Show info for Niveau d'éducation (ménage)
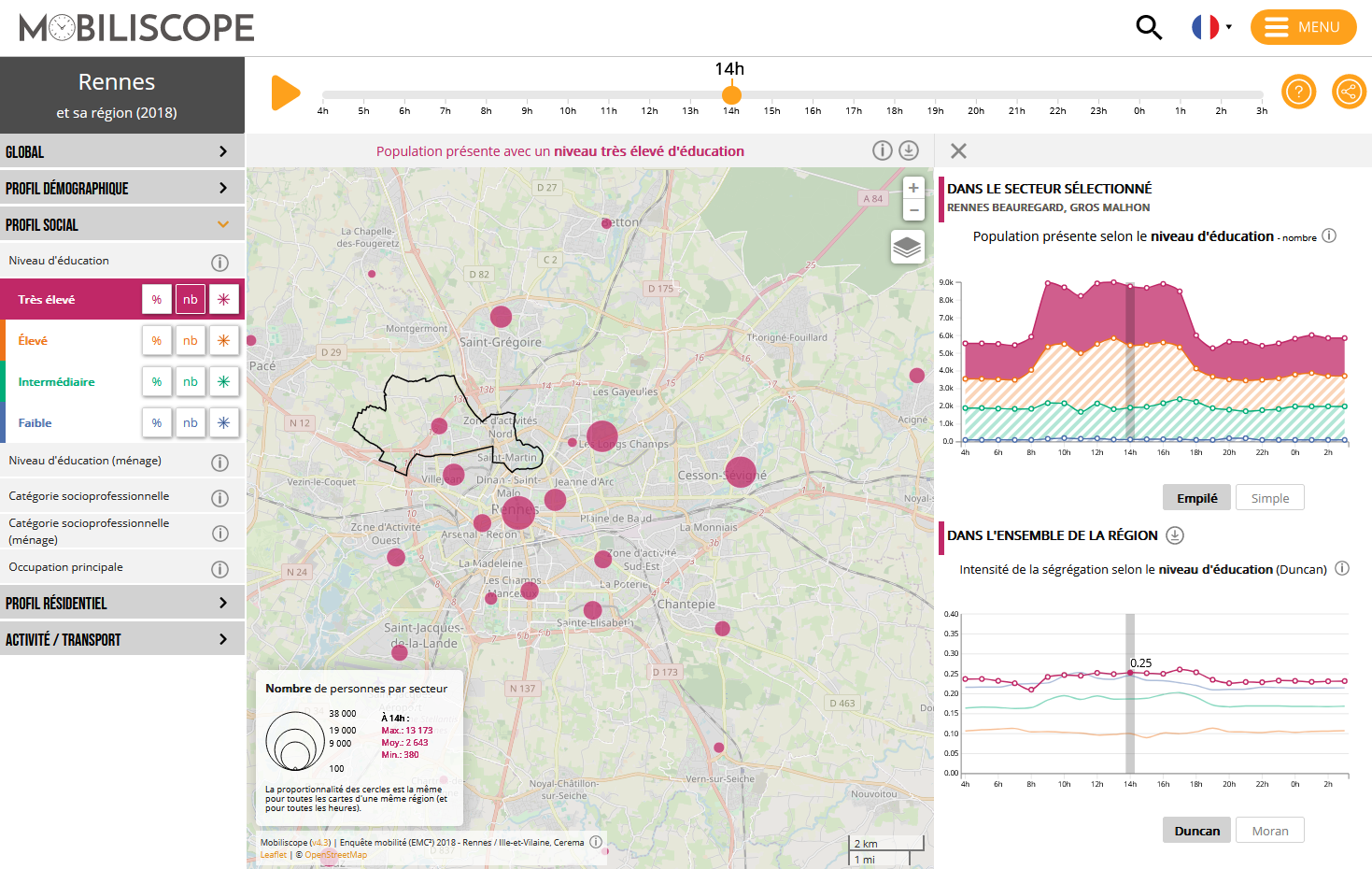This screenshot has width=1372, height=869. [219, 463]
